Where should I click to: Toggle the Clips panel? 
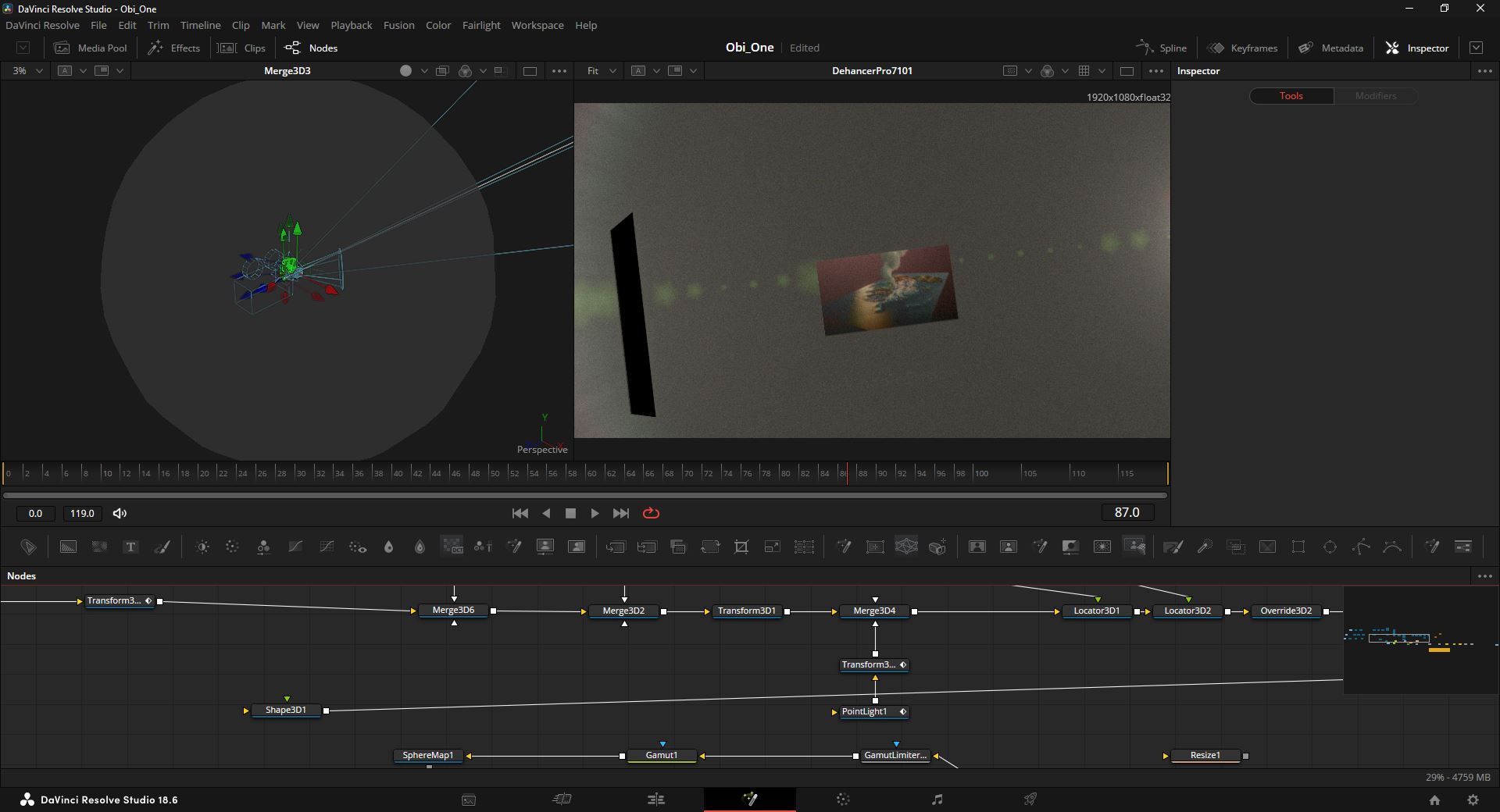(241, 48)
